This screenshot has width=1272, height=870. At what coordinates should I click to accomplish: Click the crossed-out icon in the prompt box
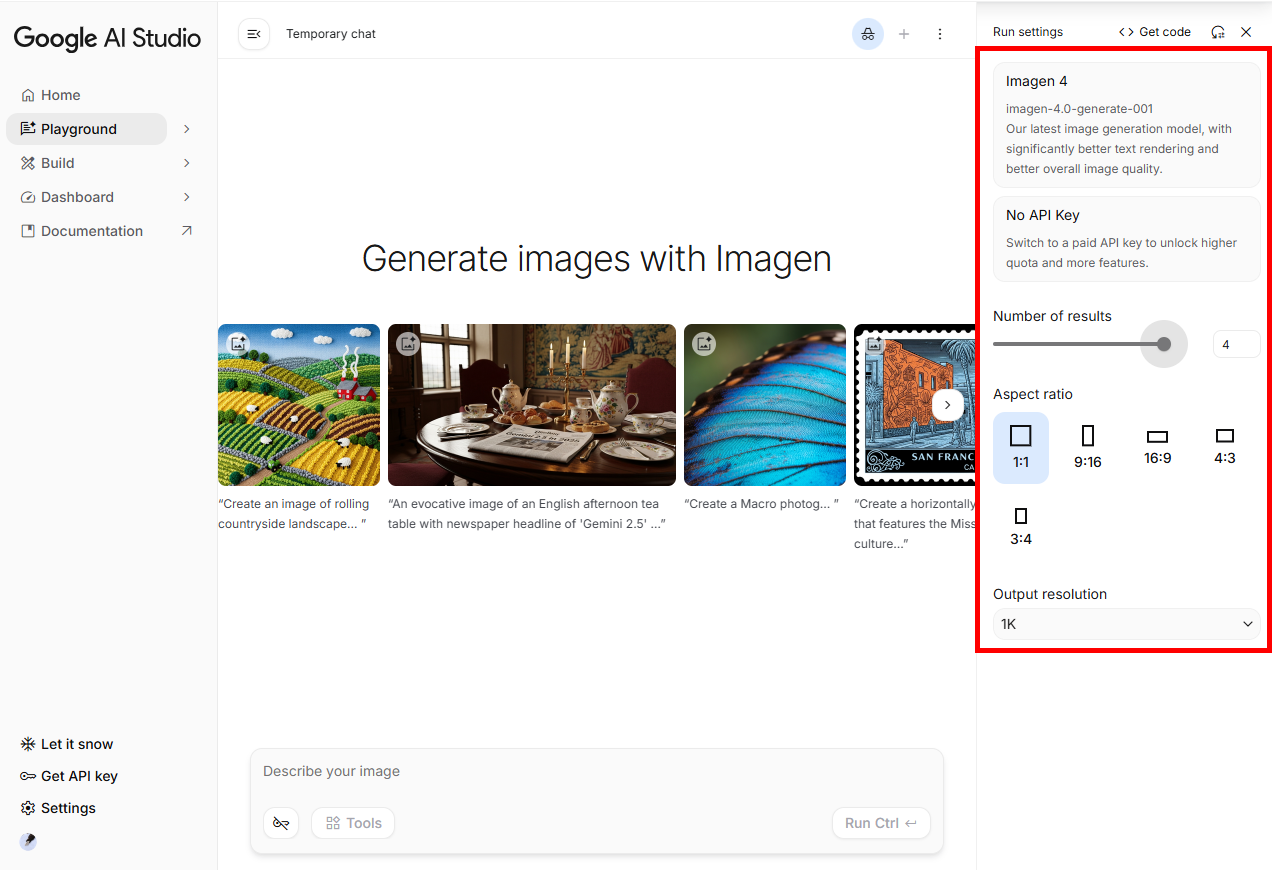point(281,823)
